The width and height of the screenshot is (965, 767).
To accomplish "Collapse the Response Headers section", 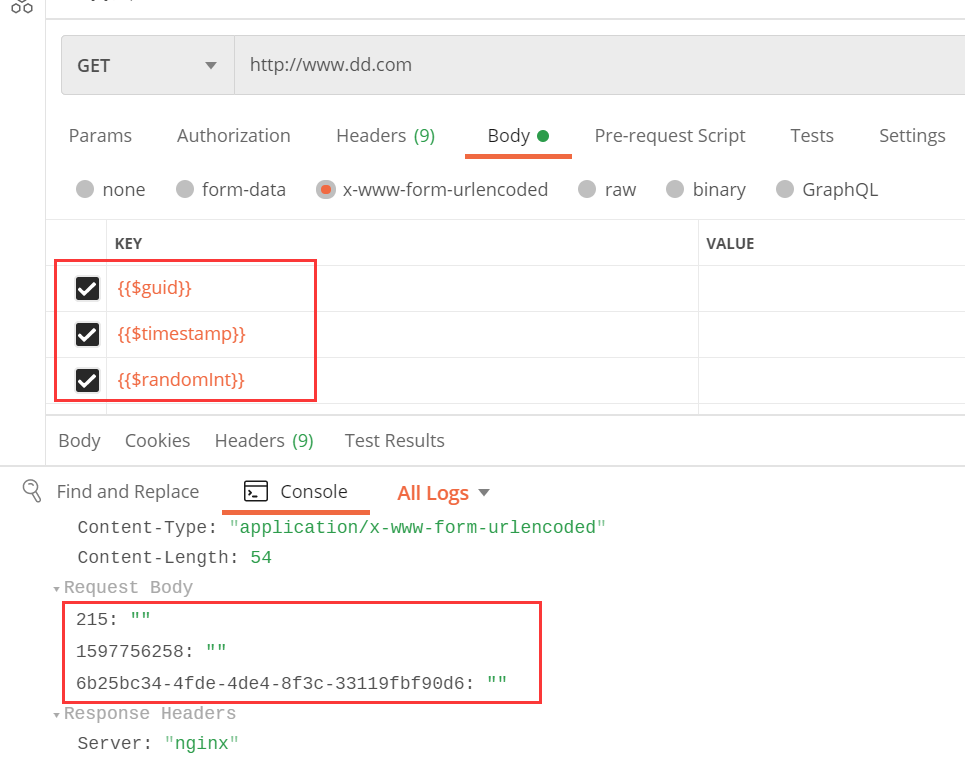I will click(x=57, y=715).
